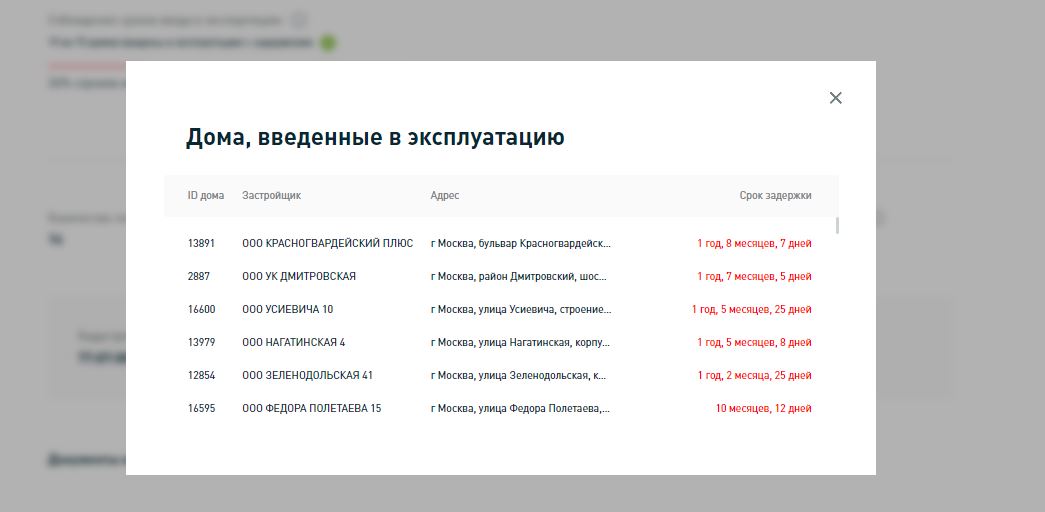Close the commissioned houses dialog
Image resolution: width=1045 pixels, height=512 pixels.
point(836,98)
